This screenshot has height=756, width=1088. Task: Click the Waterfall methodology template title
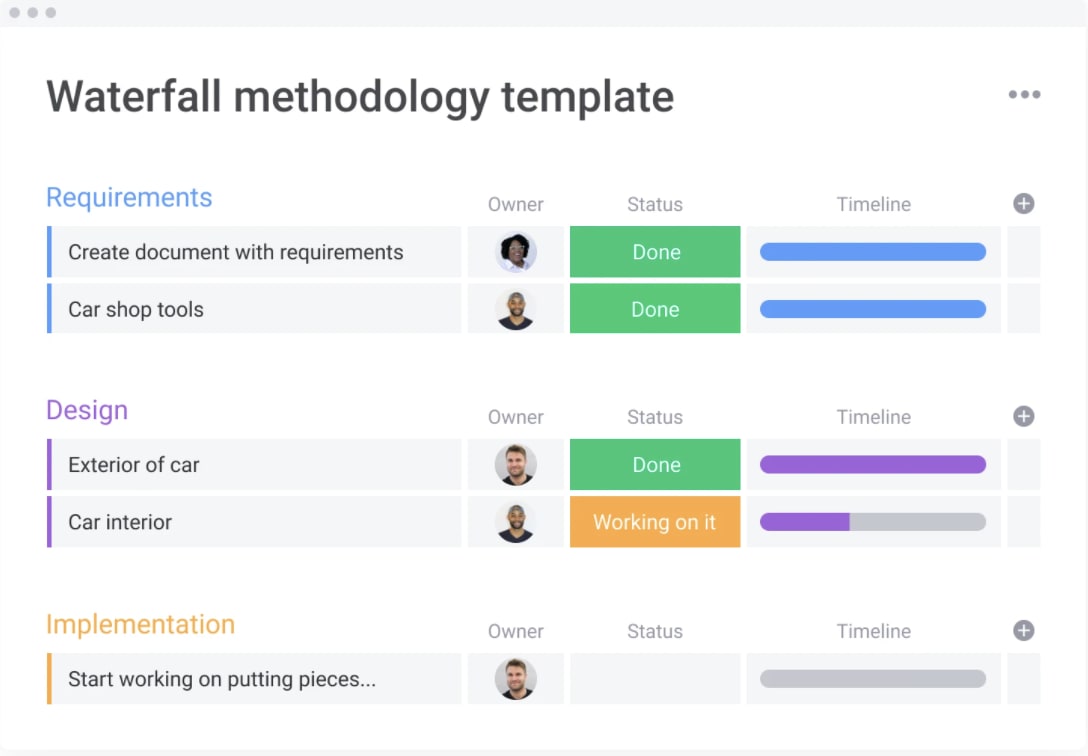click(359, 96)
